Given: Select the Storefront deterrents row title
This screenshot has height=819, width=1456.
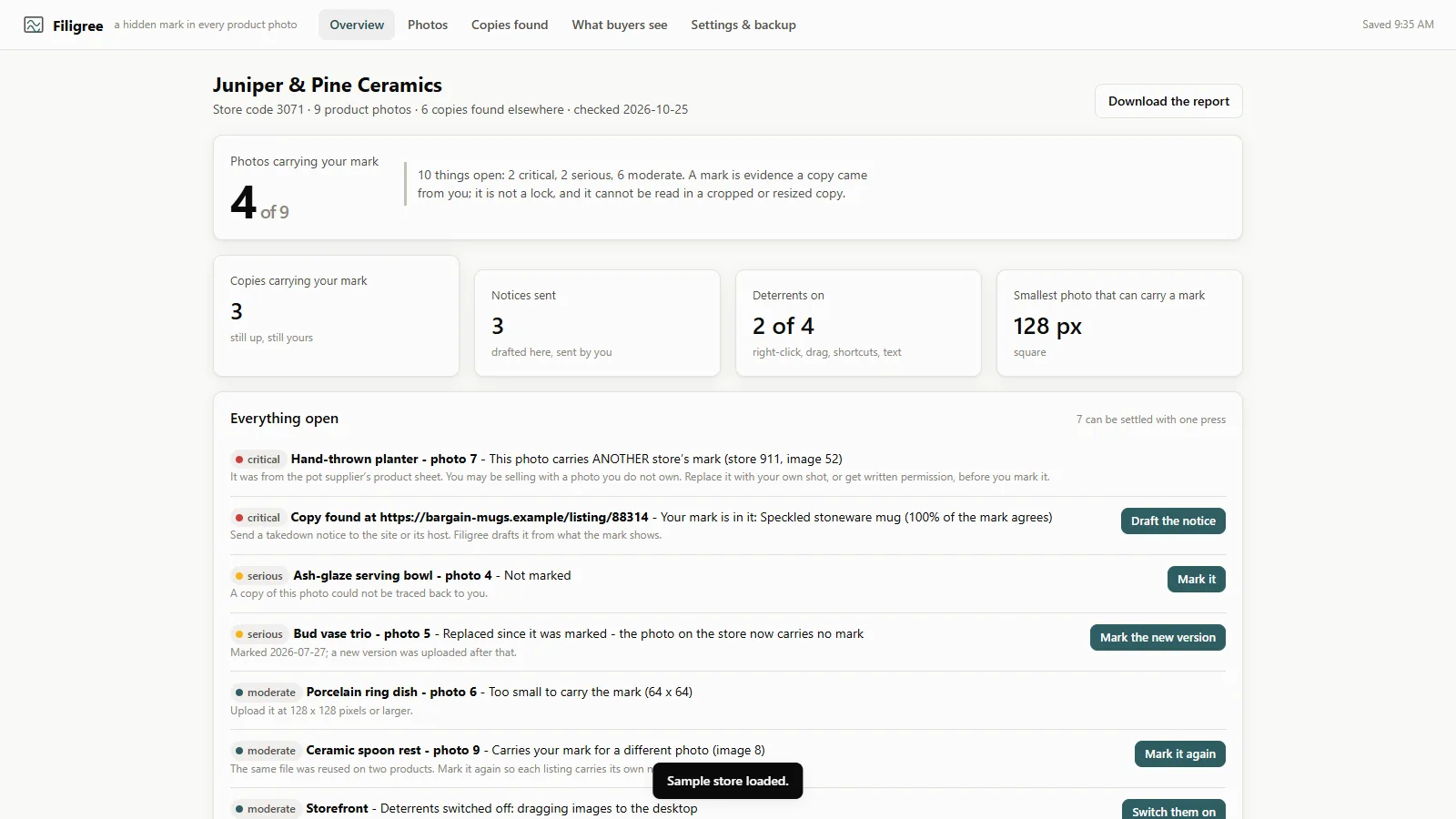Looking at the screenshot, I should (x=337, y=808).
